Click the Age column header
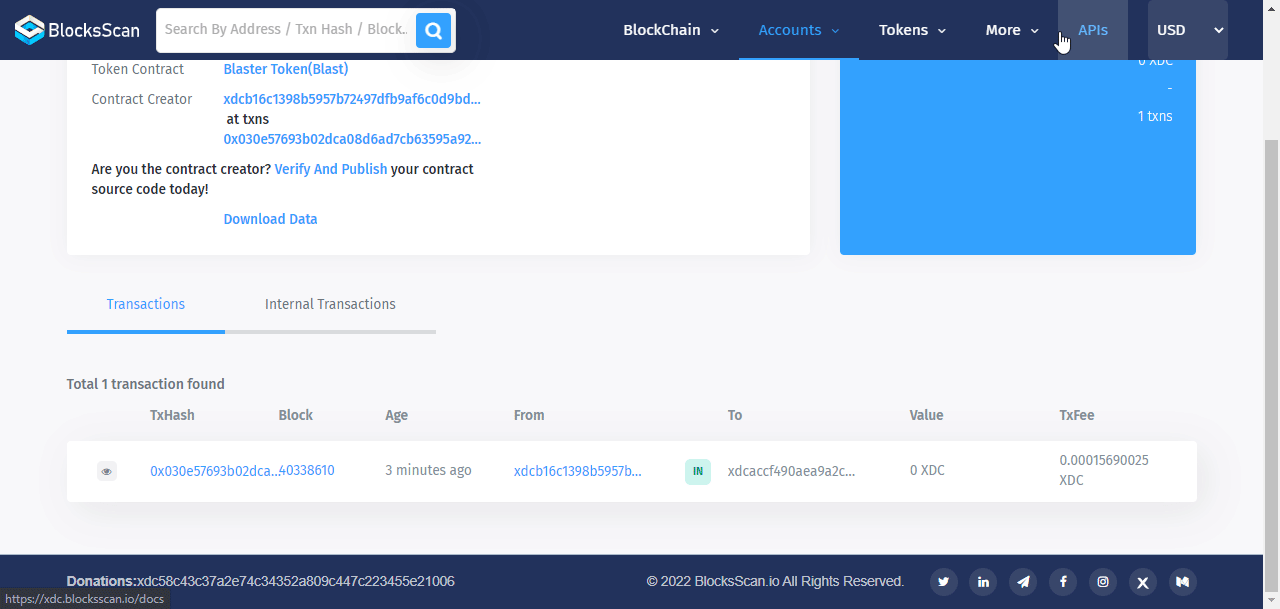This screenshot has width=1280, height=609. 397,415
